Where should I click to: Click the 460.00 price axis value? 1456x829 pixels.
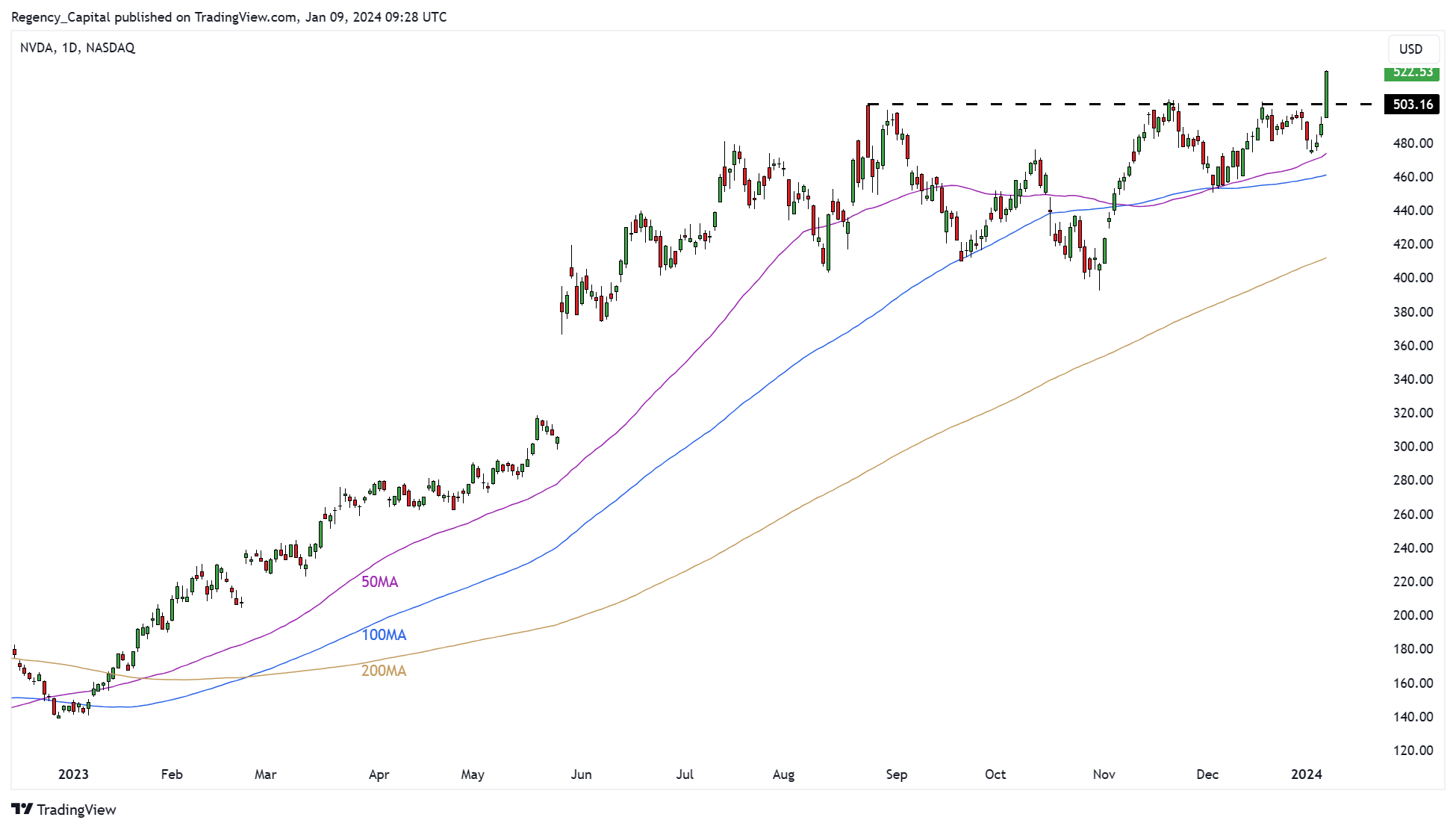pyautogui.click(x=1413, y=177)
